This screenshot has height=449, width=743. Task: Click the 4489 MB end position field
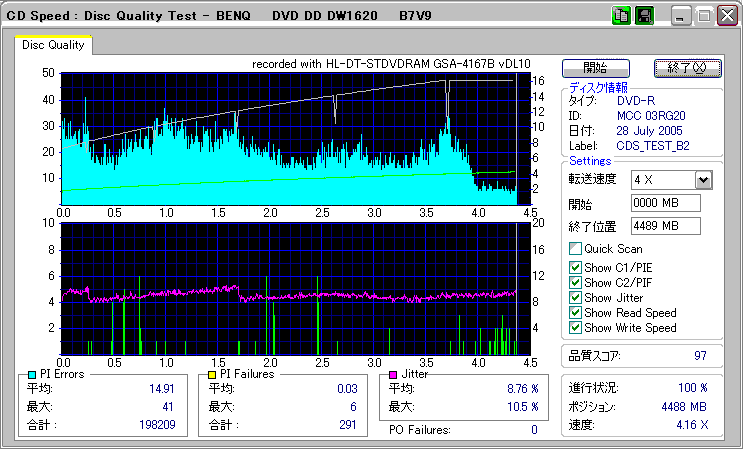pos(665,225)
